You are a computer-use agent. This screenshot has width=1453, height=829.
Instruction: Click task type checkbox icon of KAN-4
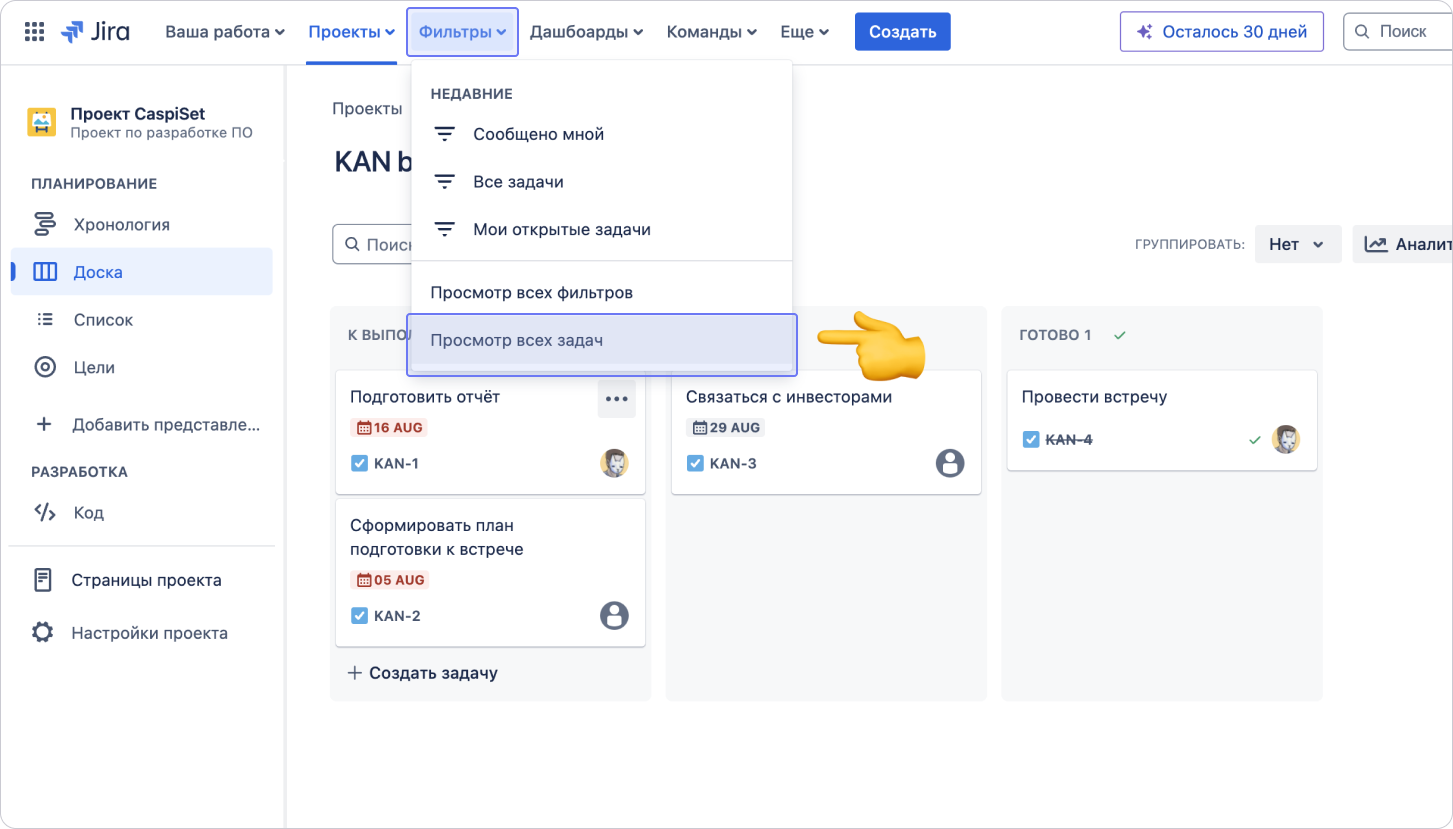click(x=1031, y=439)
